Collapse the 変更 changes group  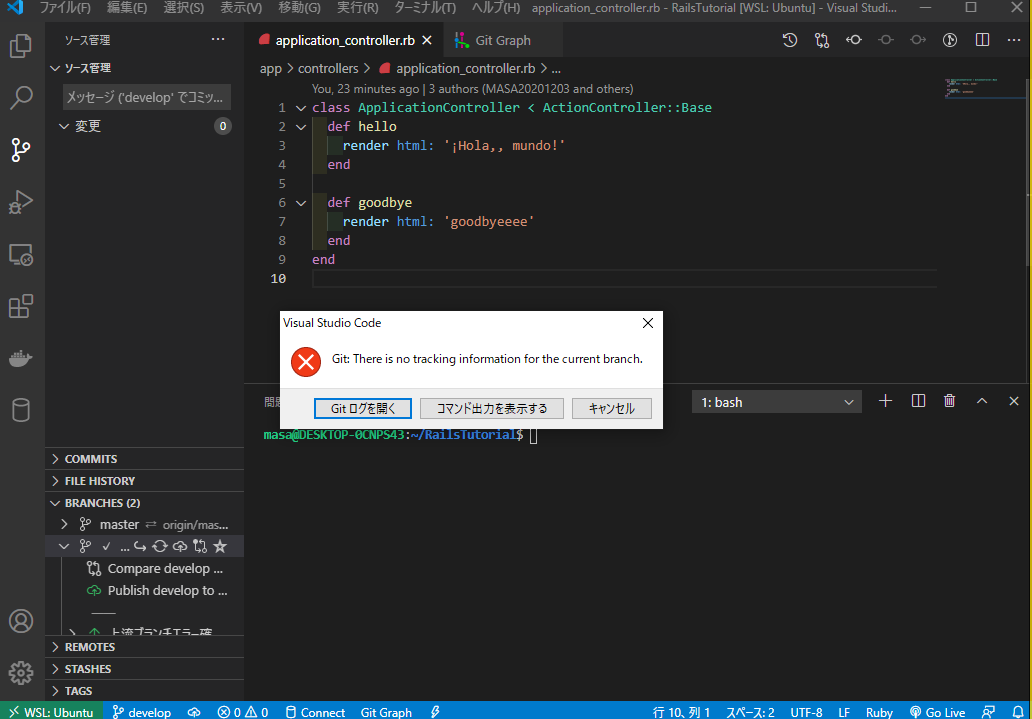pos(145,126)
